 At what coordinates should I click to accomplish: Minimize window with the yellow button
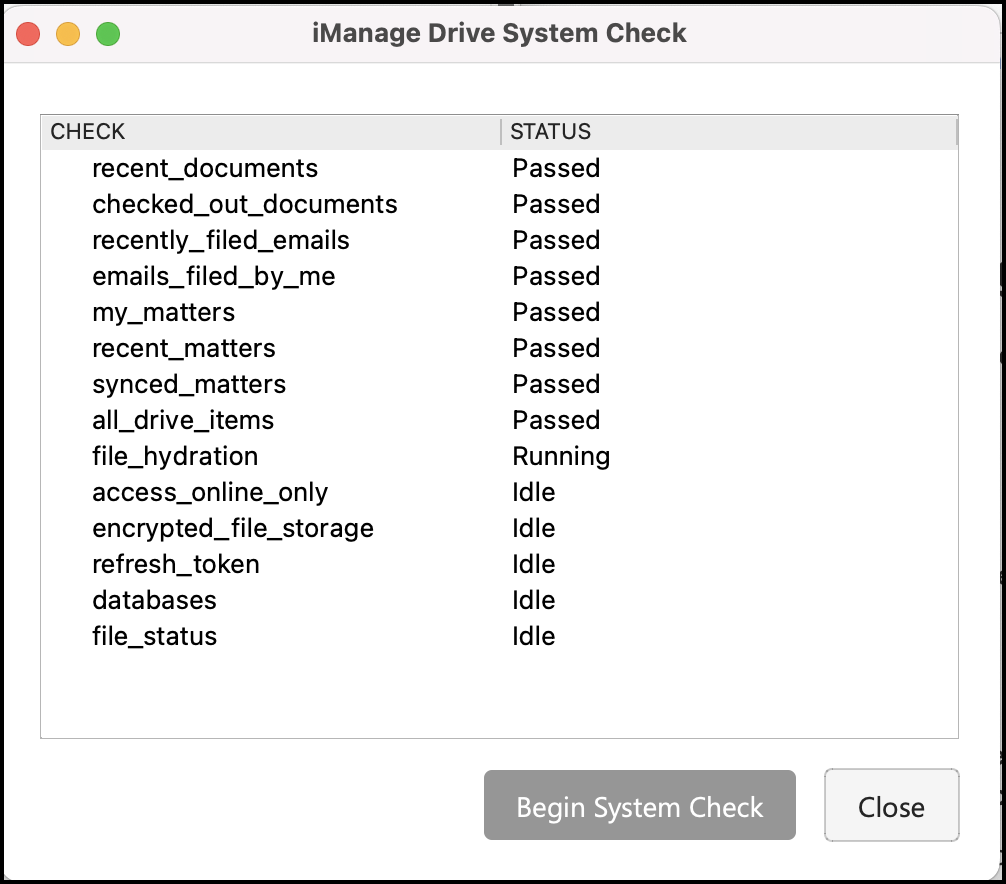(68, 34)
